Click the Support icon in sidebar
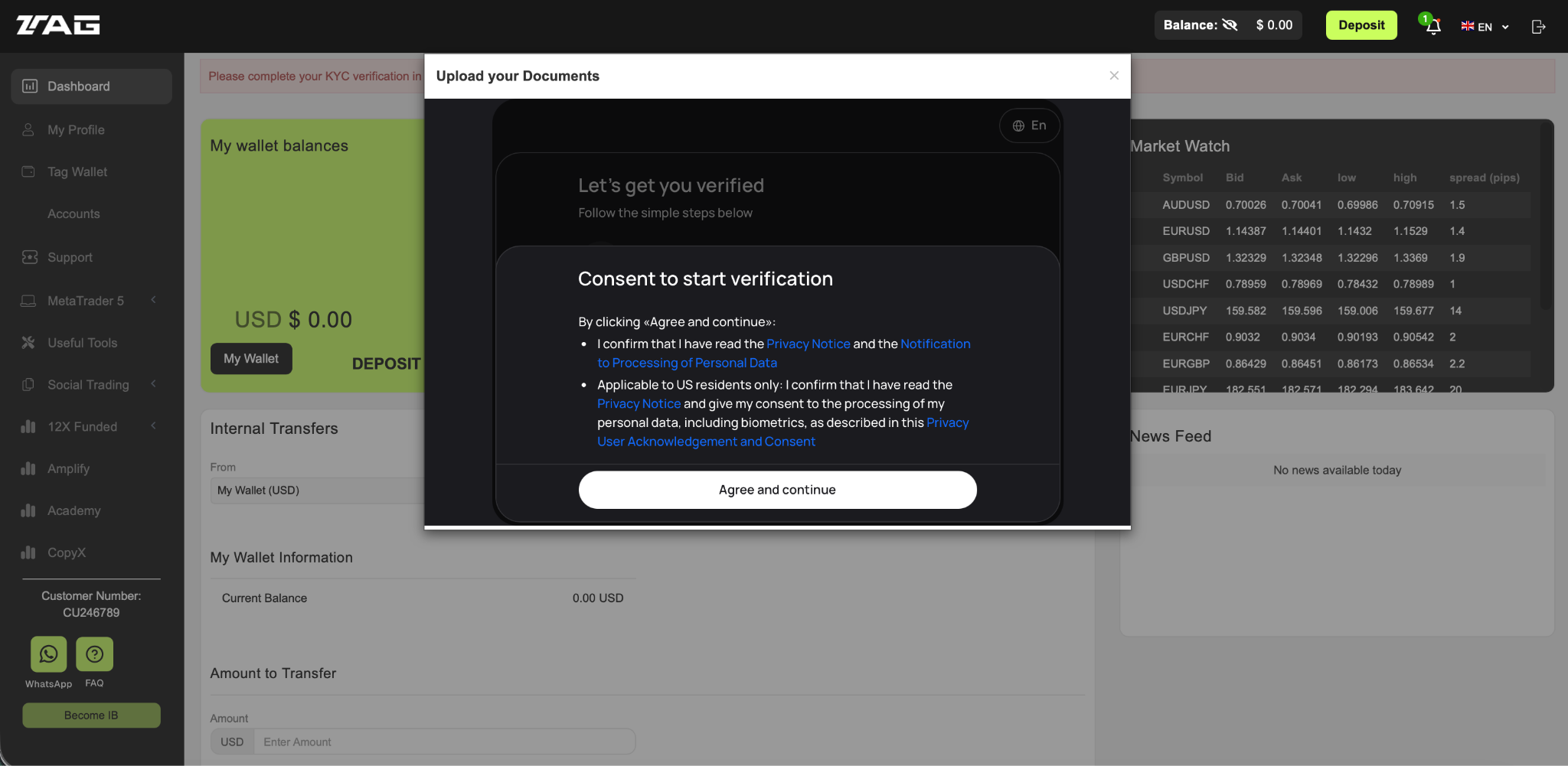 click(29, 257)
